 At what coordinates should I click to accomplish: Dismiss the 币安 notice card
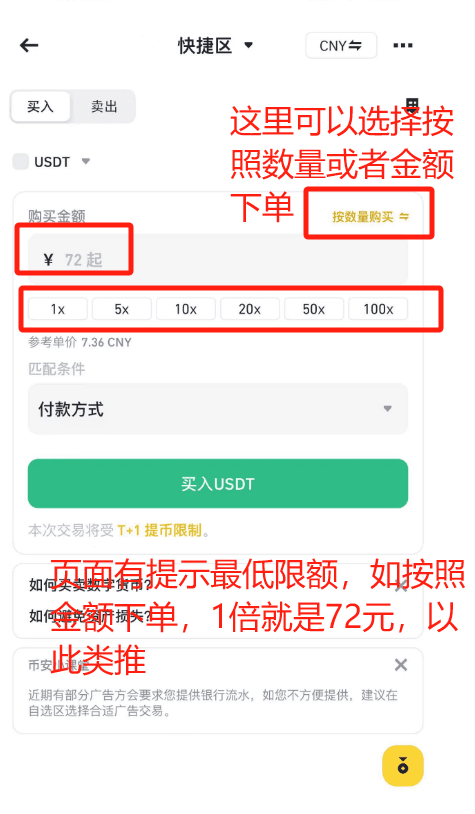401,664
